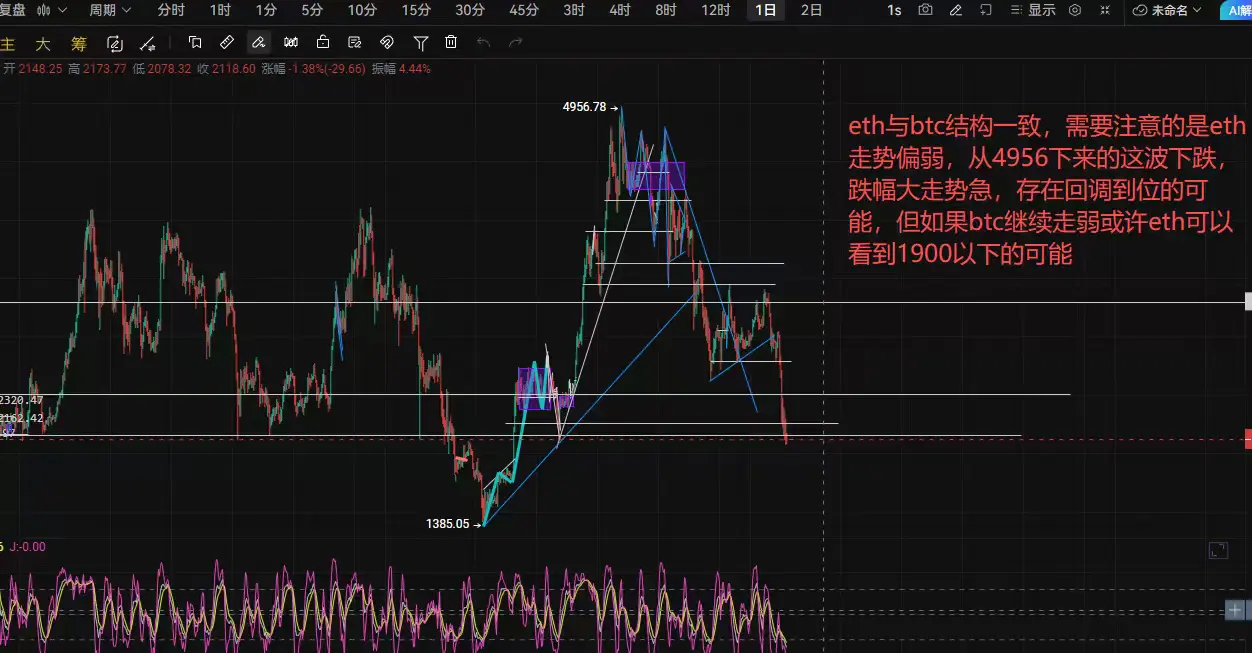
Task: Select the active 1日 timeframe
Action: click(766, 10)
